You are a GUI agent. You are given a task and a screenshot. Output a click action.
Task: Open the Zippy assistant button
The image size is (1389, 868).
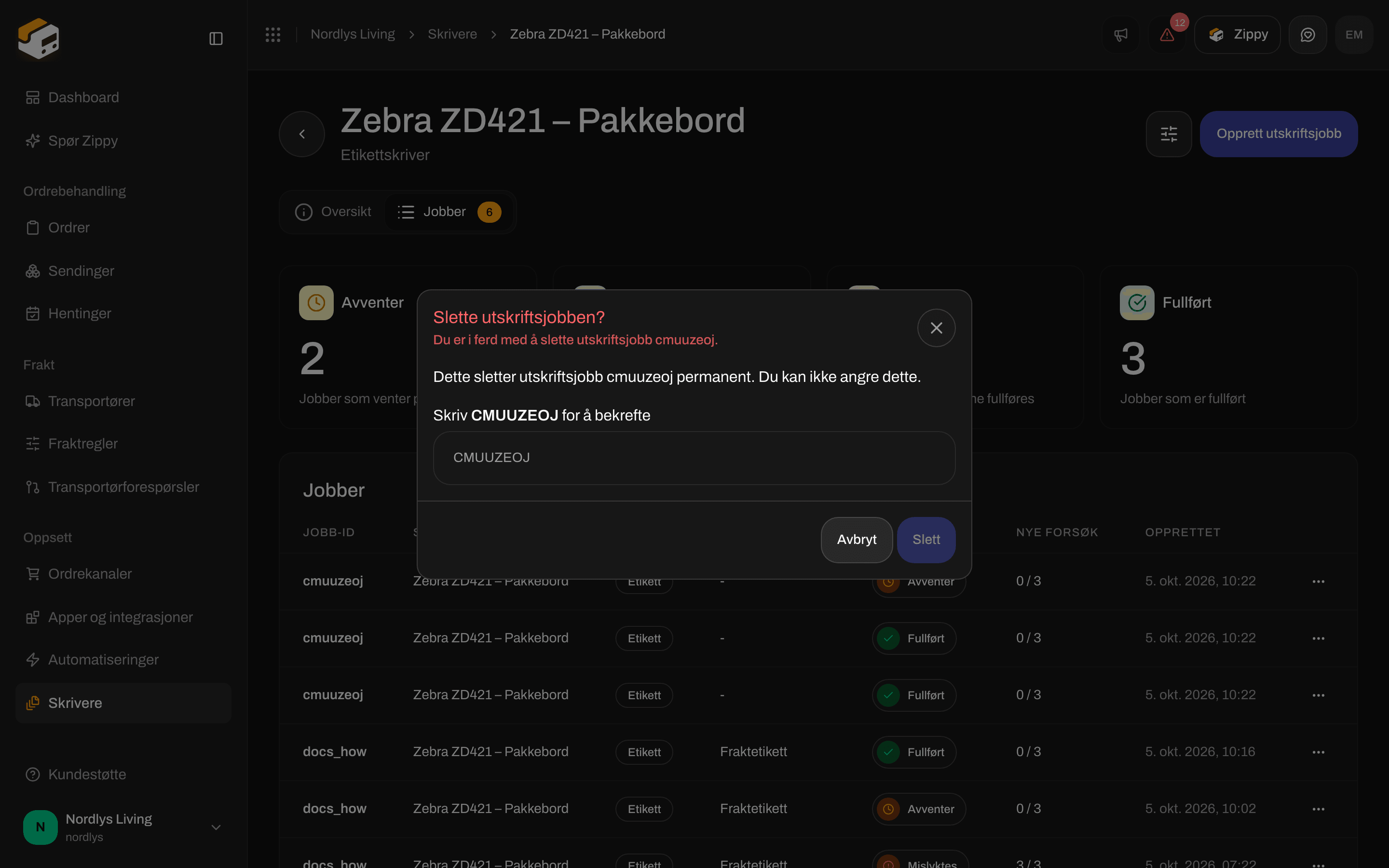[1237, 34]
